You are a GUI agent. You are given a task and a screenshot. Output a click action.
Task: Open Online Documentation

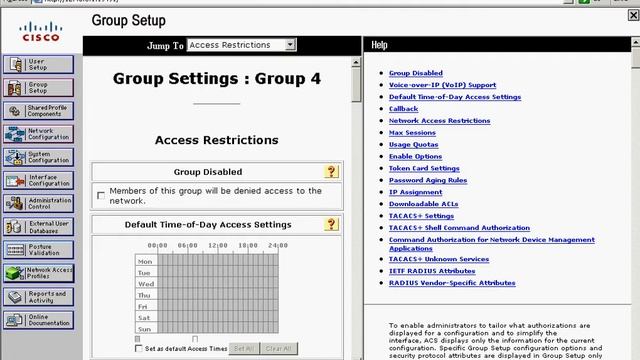(x=38, y=320)
